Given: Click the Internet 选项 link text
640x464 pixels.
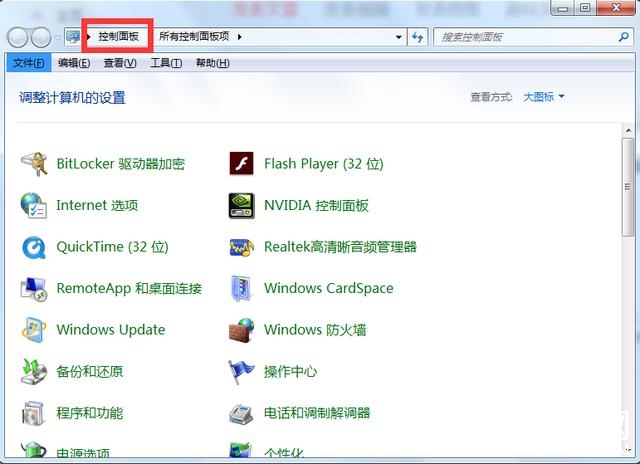Looking at the screenshot, I should point(97,206).
